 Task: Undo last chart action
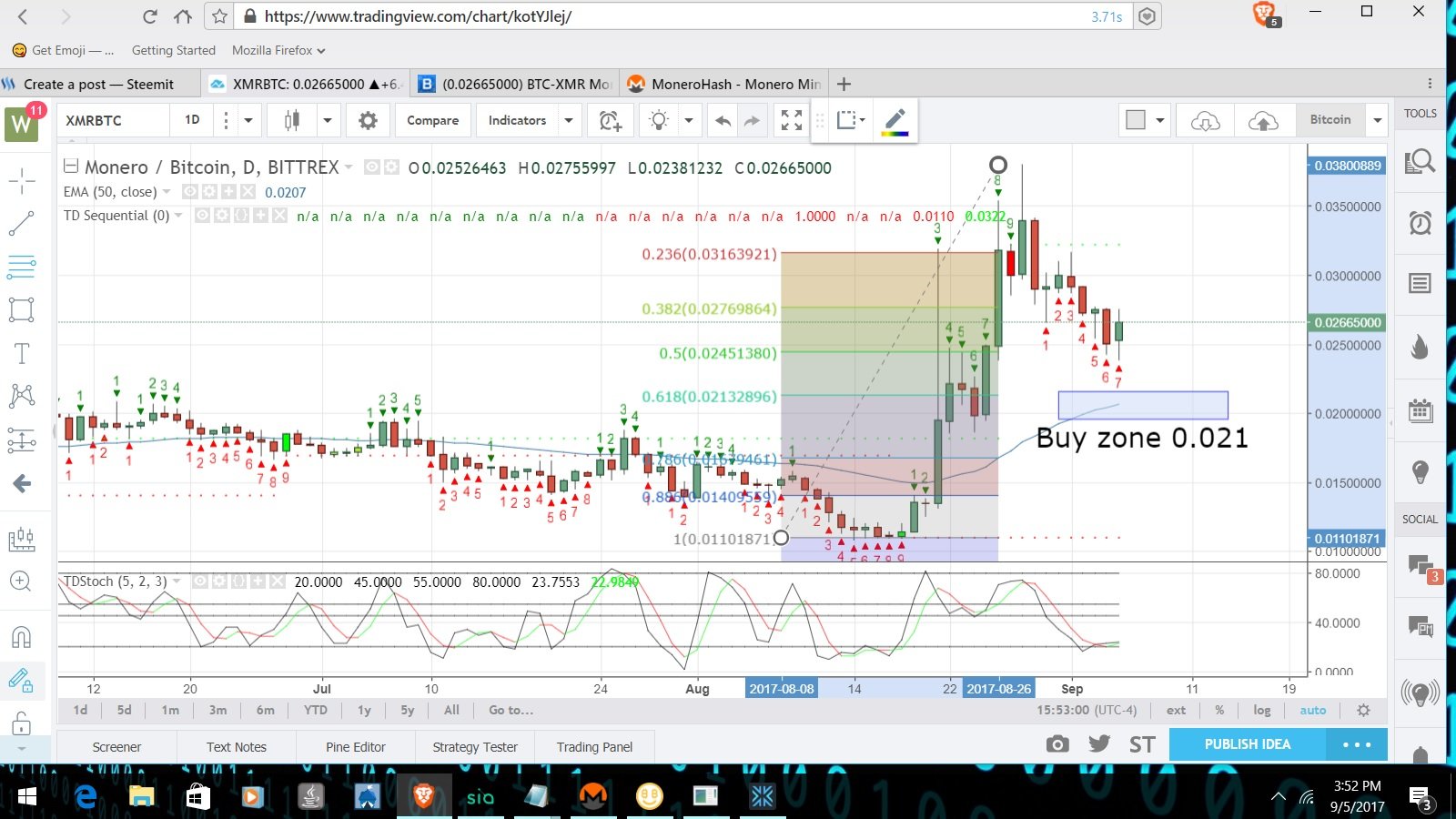click(723, 120)
